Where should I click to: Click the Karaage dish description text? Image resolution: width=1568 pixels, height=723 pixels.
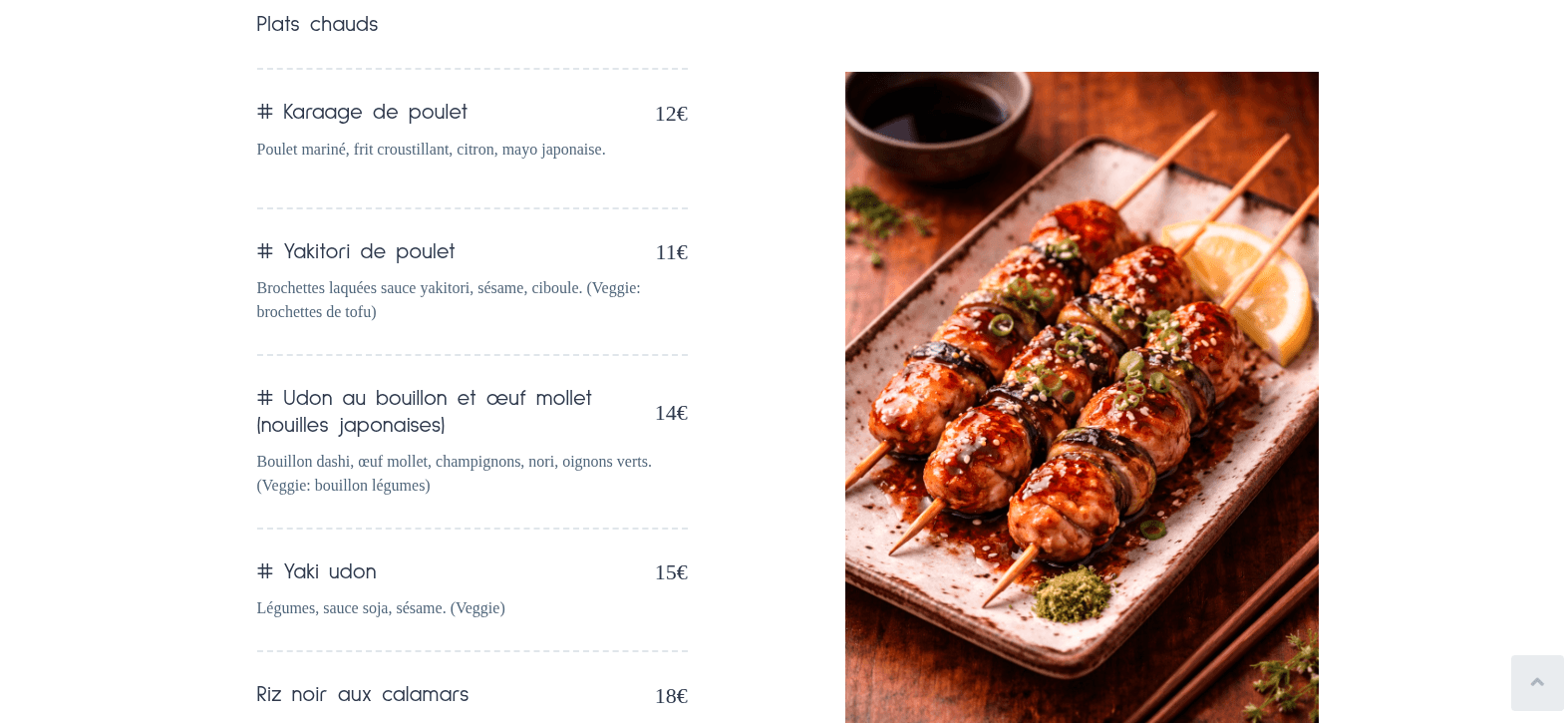click(x=431, y=150)
